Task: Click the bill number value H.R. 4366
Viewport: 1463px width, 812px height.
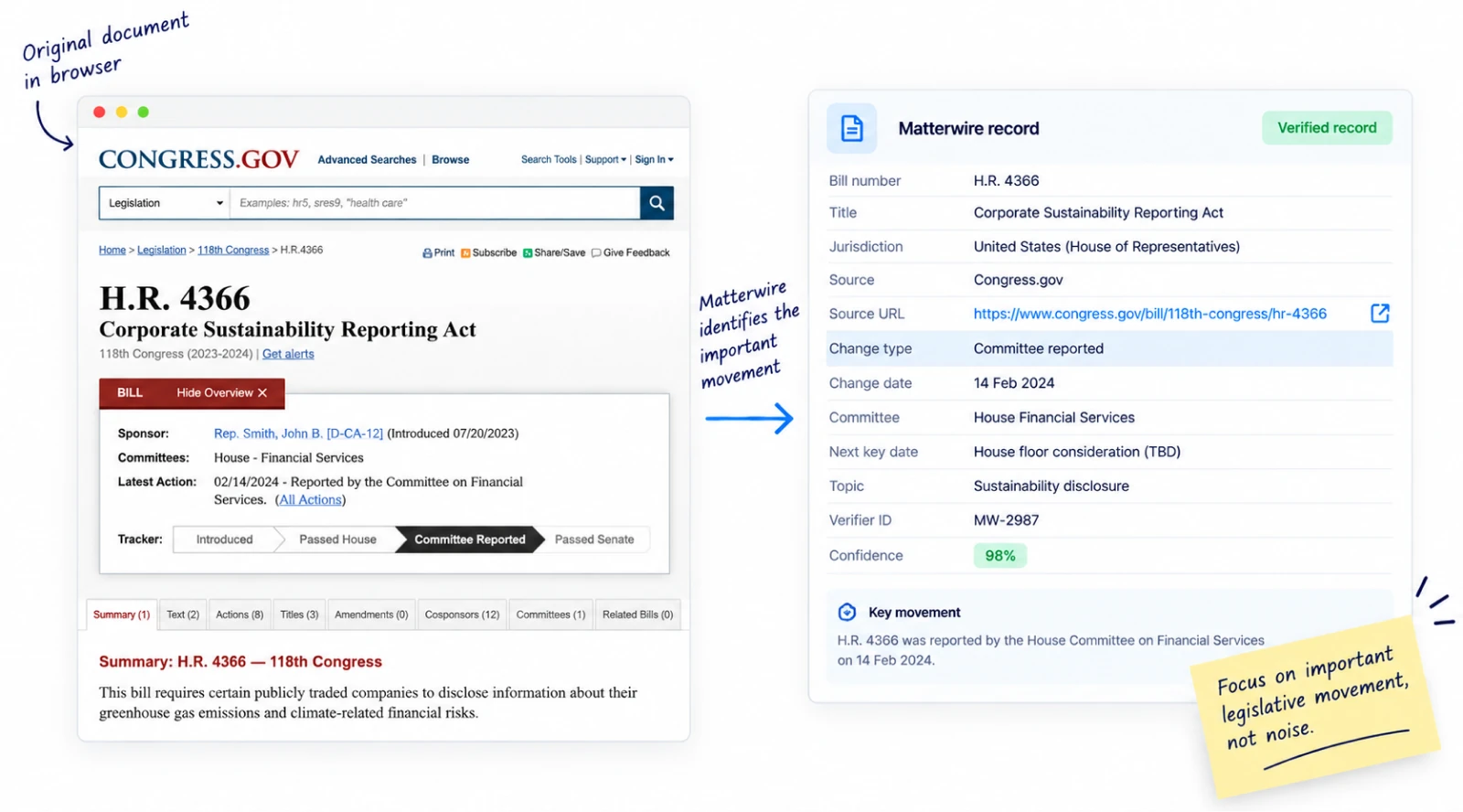Action: click(1006, 181)
